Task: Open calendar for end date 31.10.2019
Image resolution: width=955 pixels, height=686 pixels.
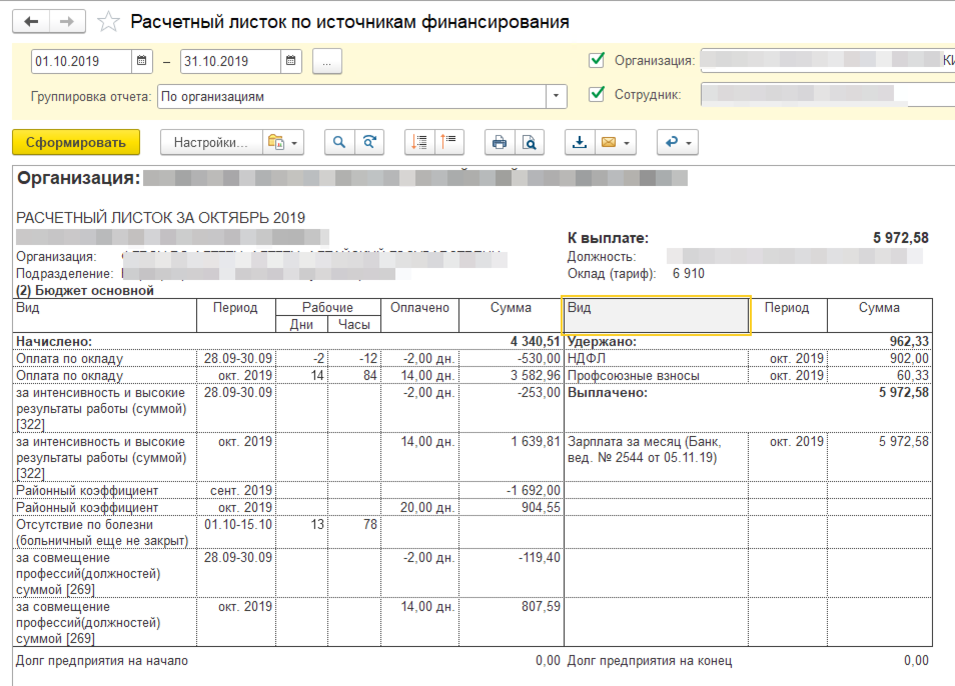Action: [x=291, y=61]
